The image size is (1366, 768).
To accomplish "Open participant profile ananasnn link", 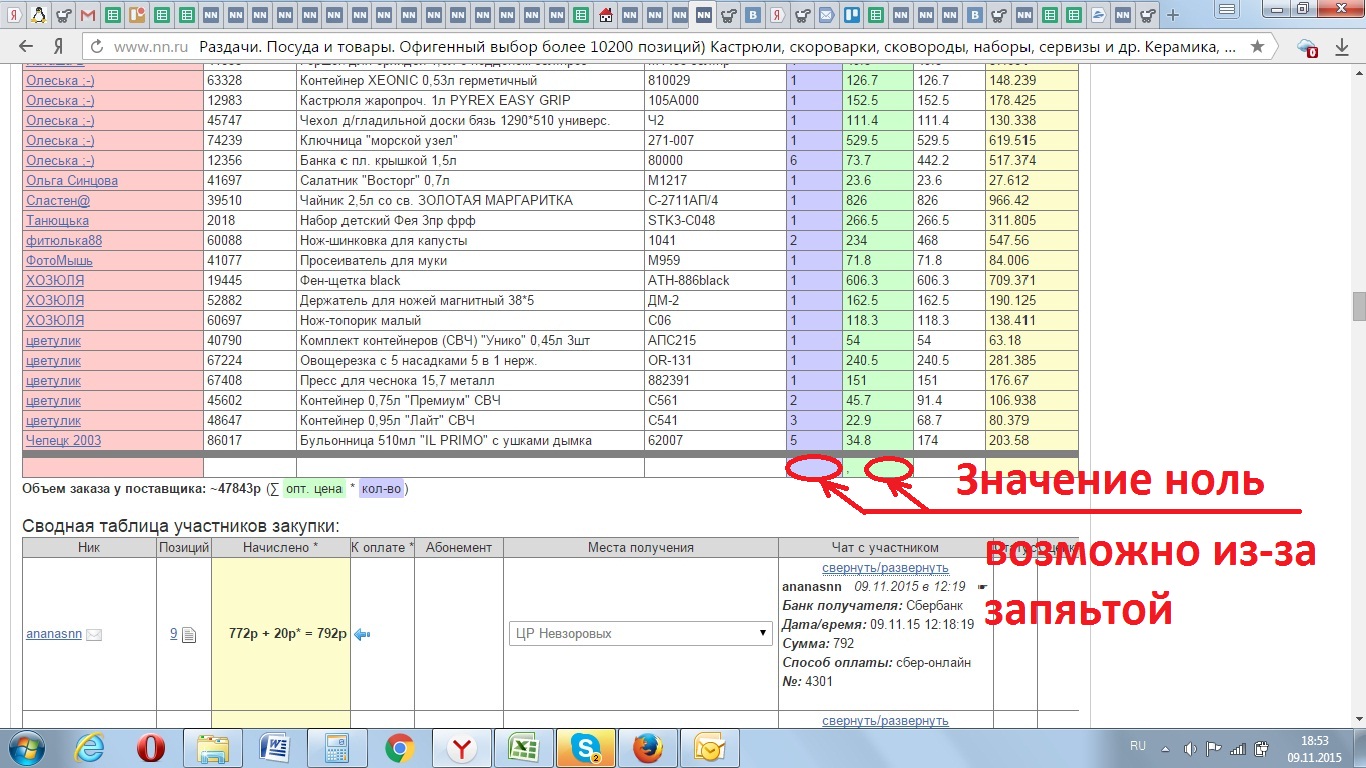I will [x=53, y=634].
